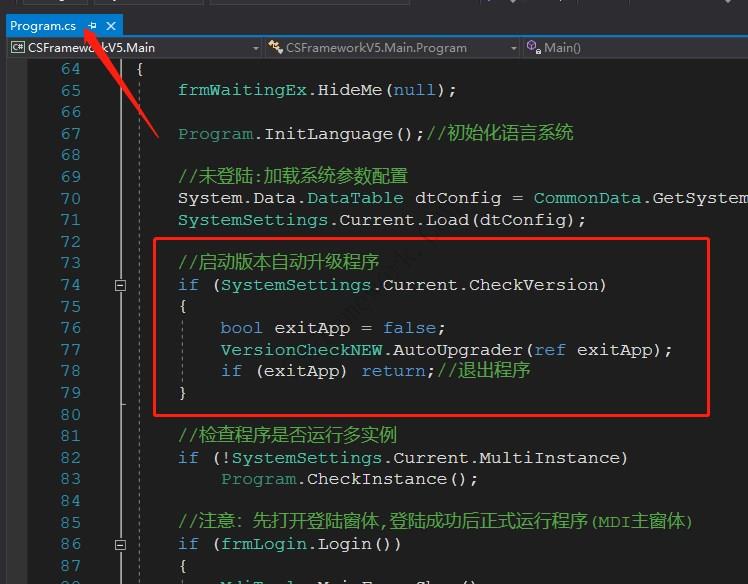Collapse the if frmLogin.Login block on line 86

(121, 545)
